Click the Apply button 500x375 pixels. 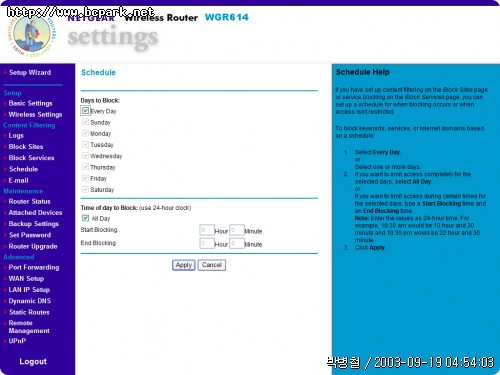(x=184, y=265)
